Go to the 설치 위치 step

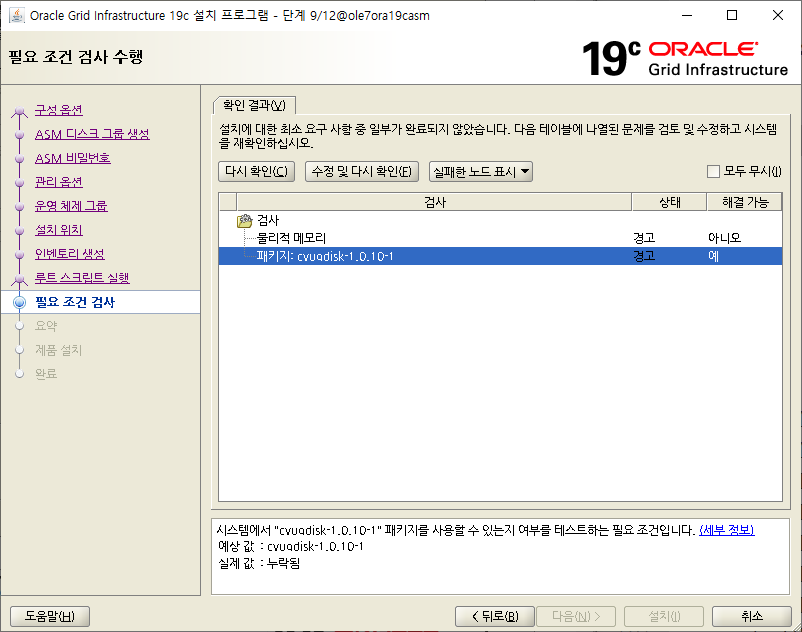(x=59, y=230)
